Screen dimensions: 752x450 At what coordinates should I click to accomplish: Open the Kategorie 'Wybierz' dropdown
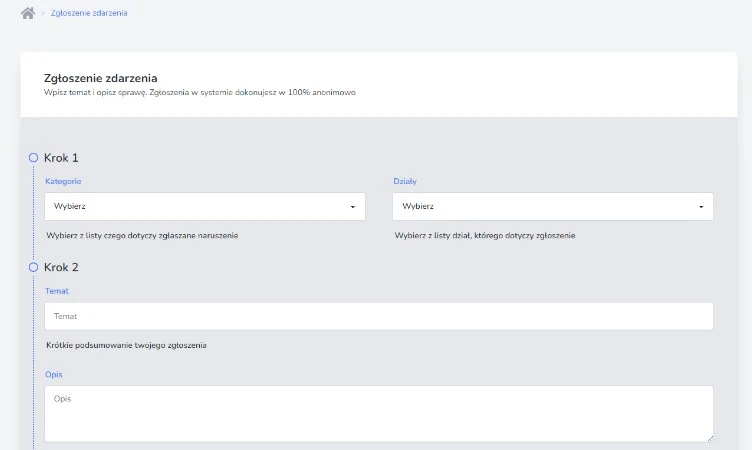[204, 206]
